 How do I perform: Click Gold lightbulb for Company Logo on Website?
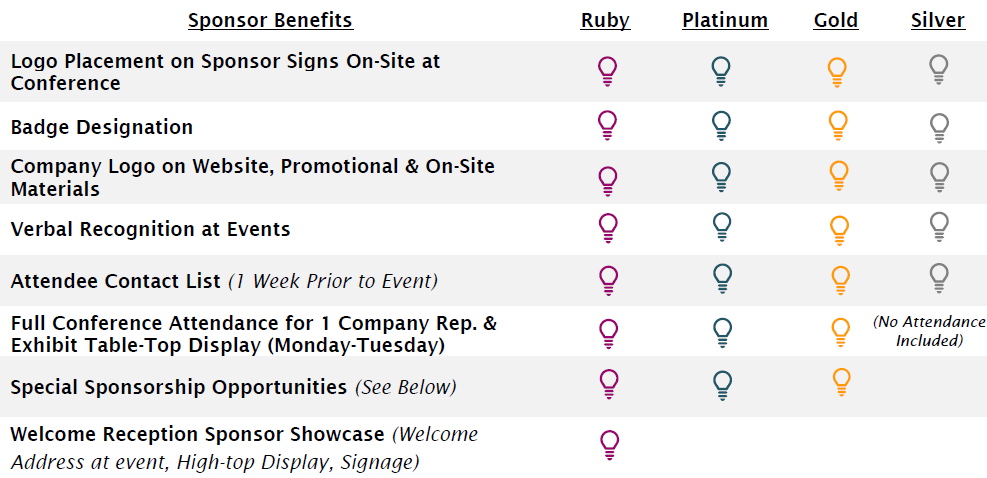(838, 175)
